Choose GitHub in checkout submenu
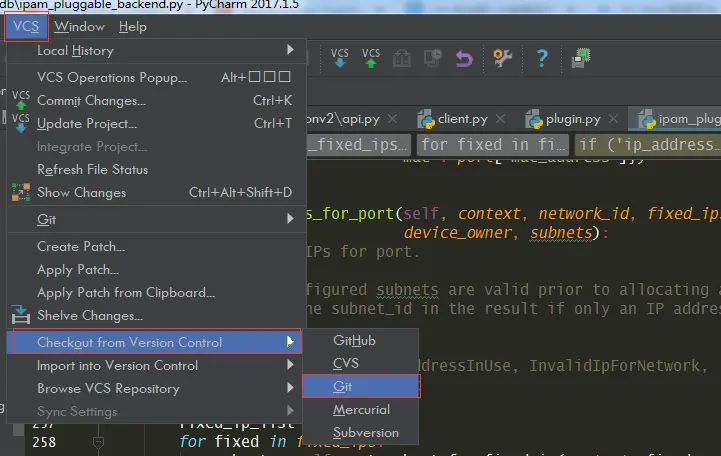Image resolution: width=721 pixels, height=456 pixels. (360, 341)
